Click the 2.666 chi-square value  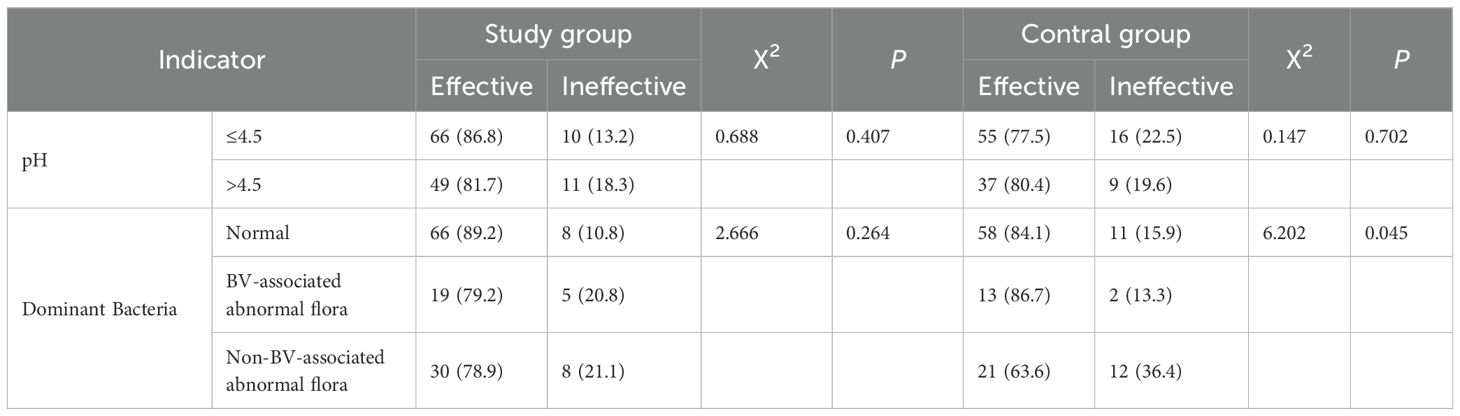point(738,233)
